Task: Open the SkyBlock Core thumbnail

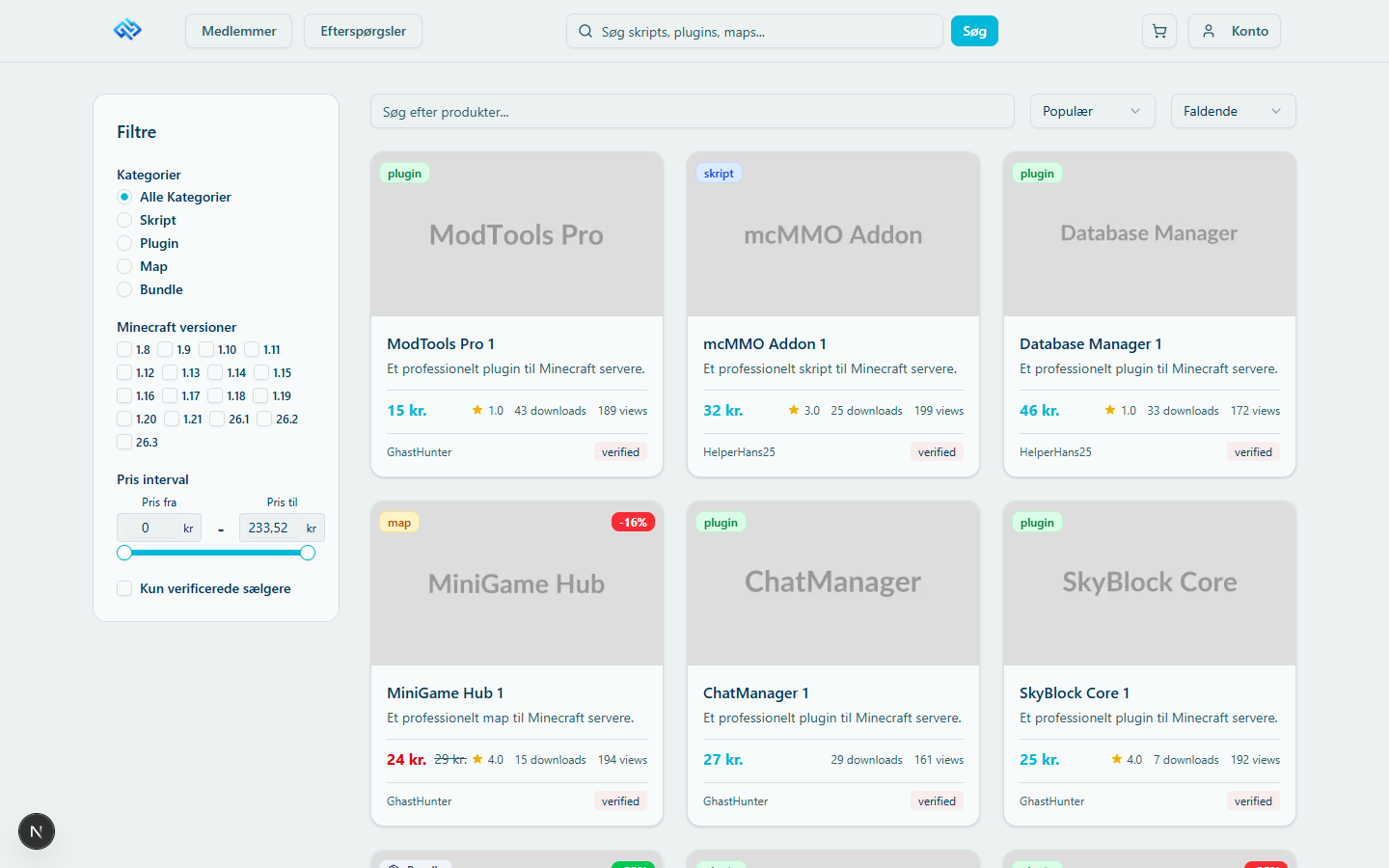Action: point(1150,583)
